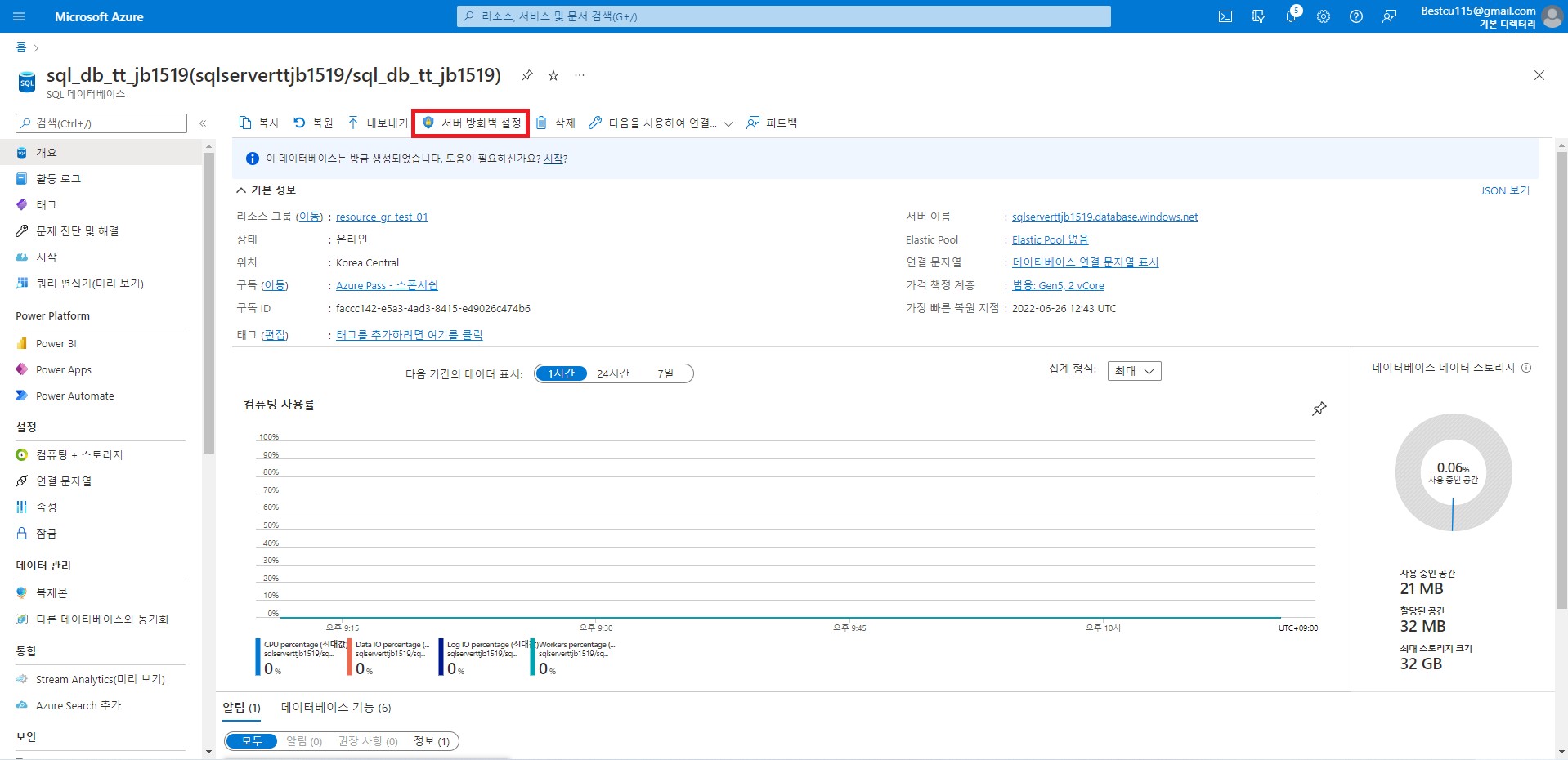
Task: Close the database blade with X
Action: pos(1539,75)
